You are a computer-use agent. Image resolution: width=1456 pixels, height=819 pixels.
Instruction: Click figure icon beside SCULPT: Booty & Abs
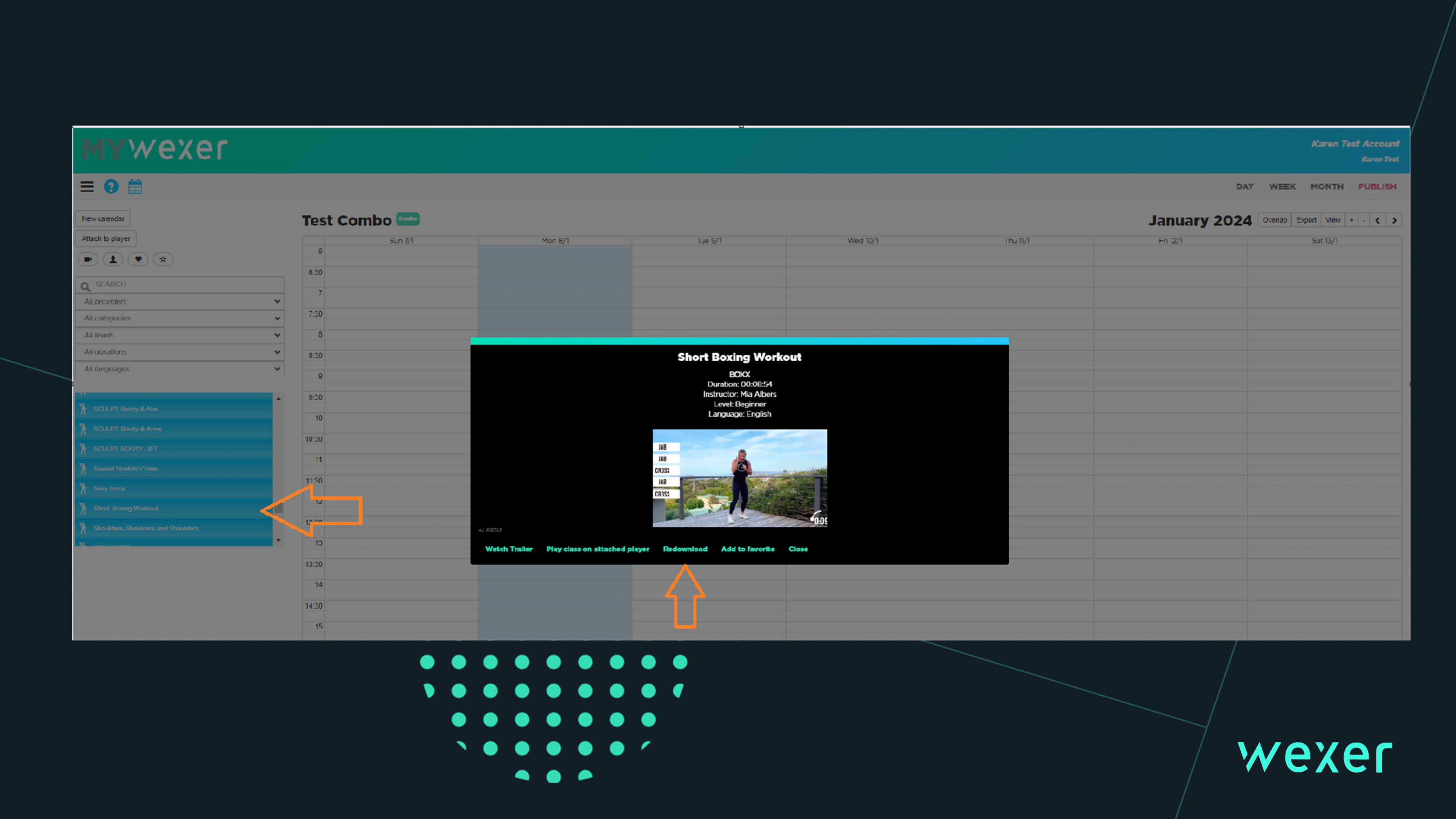point(83,409)
